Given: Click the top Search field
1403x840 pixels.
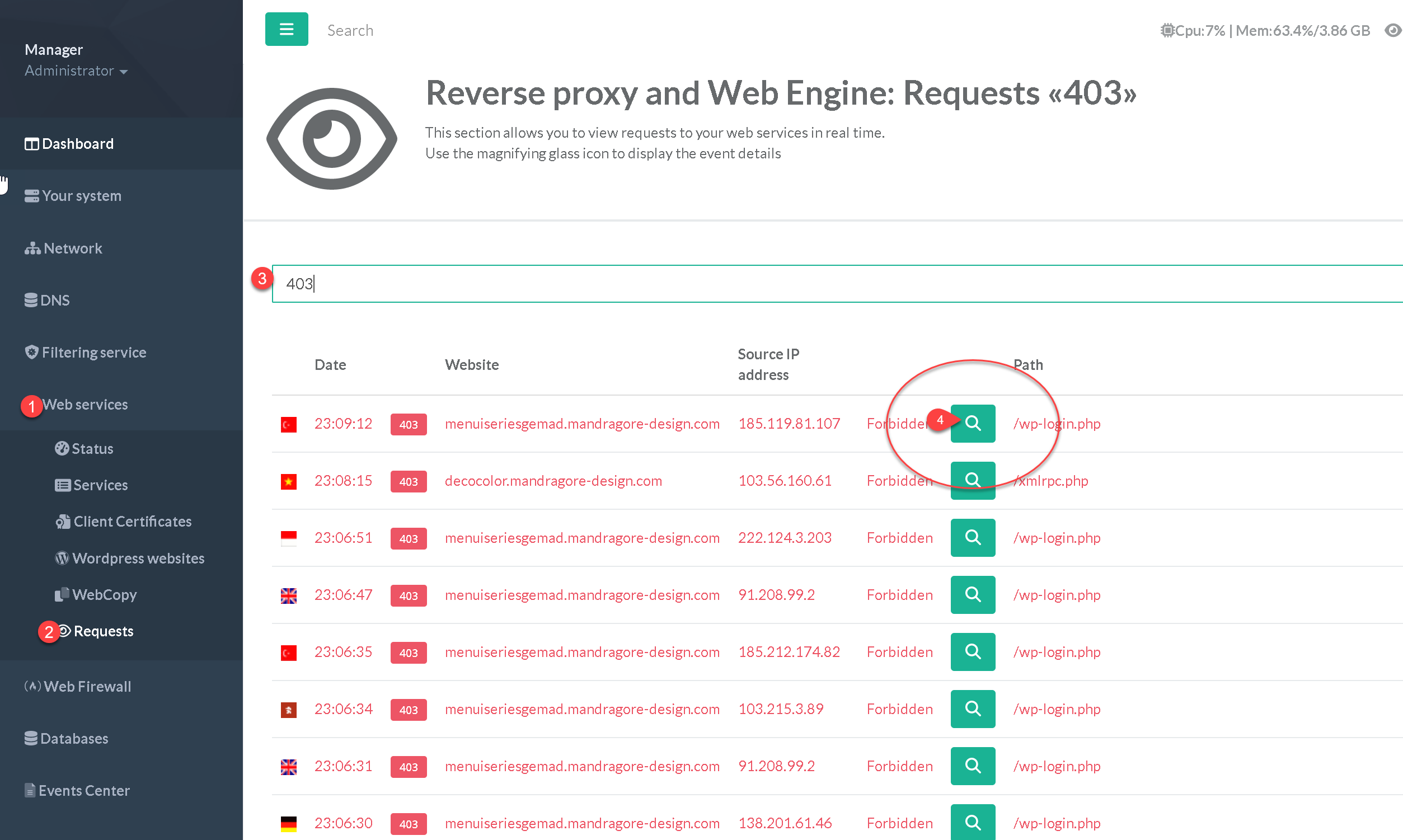Looking at the screenshot, I should [x=350, y=30].
